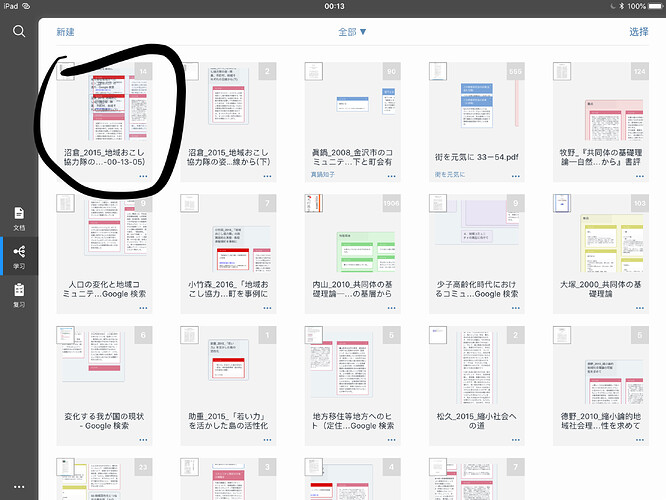This screenshot has height=500, width=666.
Task: Click the page count badge 124
Action: click(x=640, y=71)
